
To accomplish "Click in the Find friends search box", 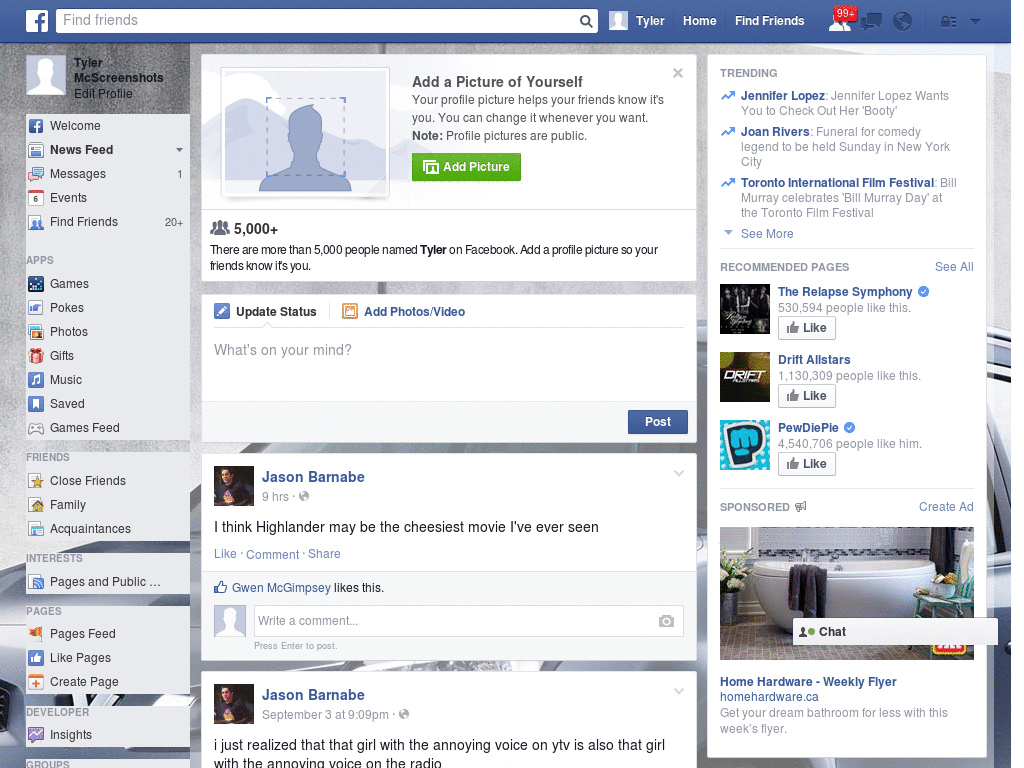I will tap(317, 21).
